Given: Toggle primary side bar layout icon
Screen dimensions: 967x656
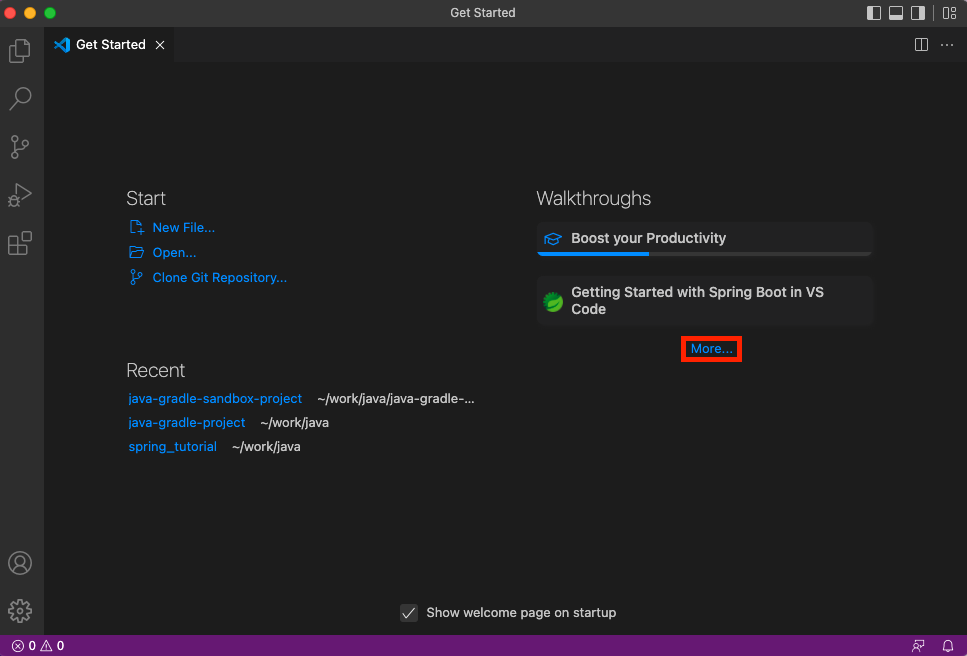Looking at the screenshot, I should pos(874,13).
